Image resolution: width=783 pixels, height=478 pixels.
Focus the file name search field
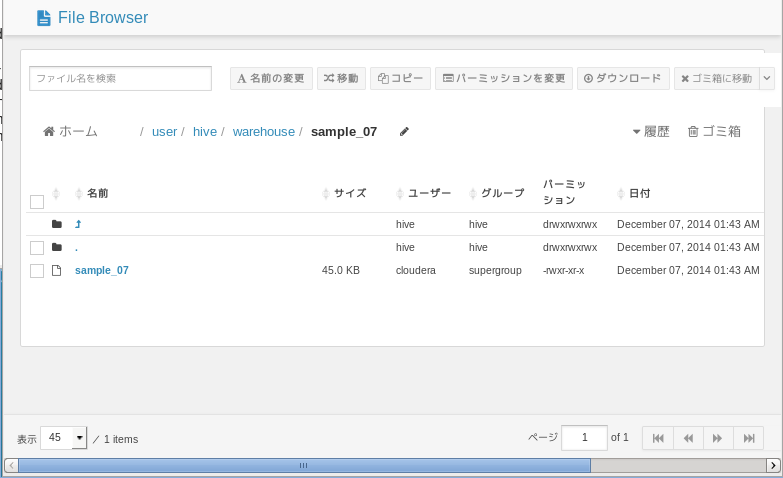point(120,78)
